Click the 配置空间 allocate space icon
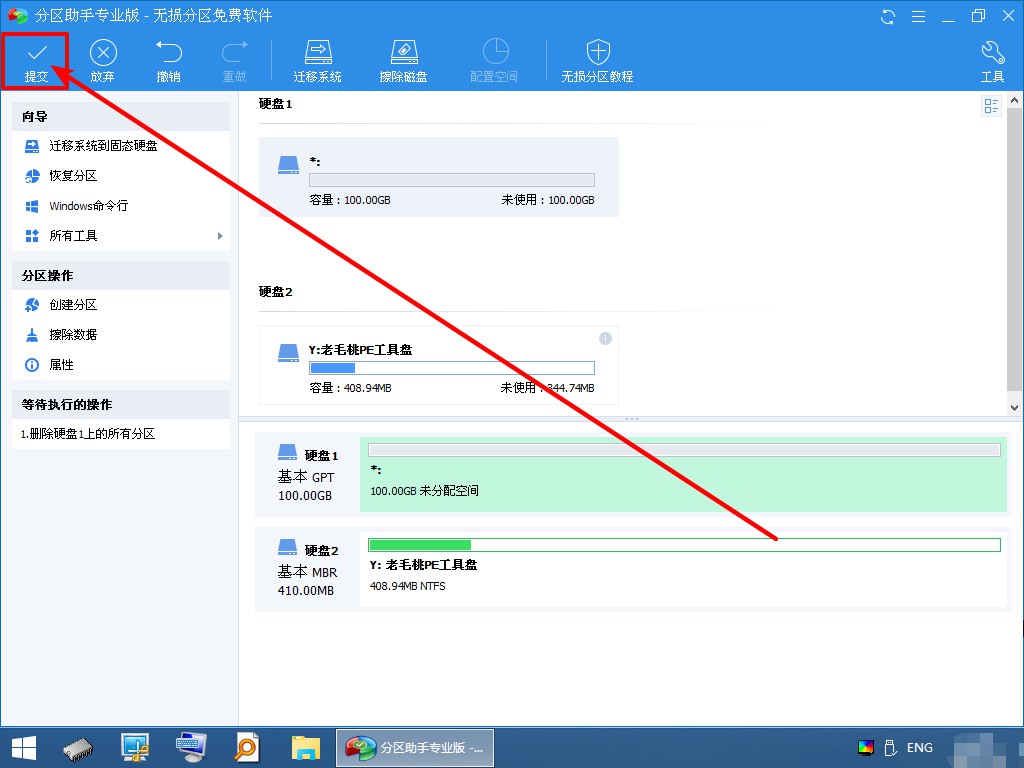The width and height of the screenshot is (1024, 768). coord(494,61)
